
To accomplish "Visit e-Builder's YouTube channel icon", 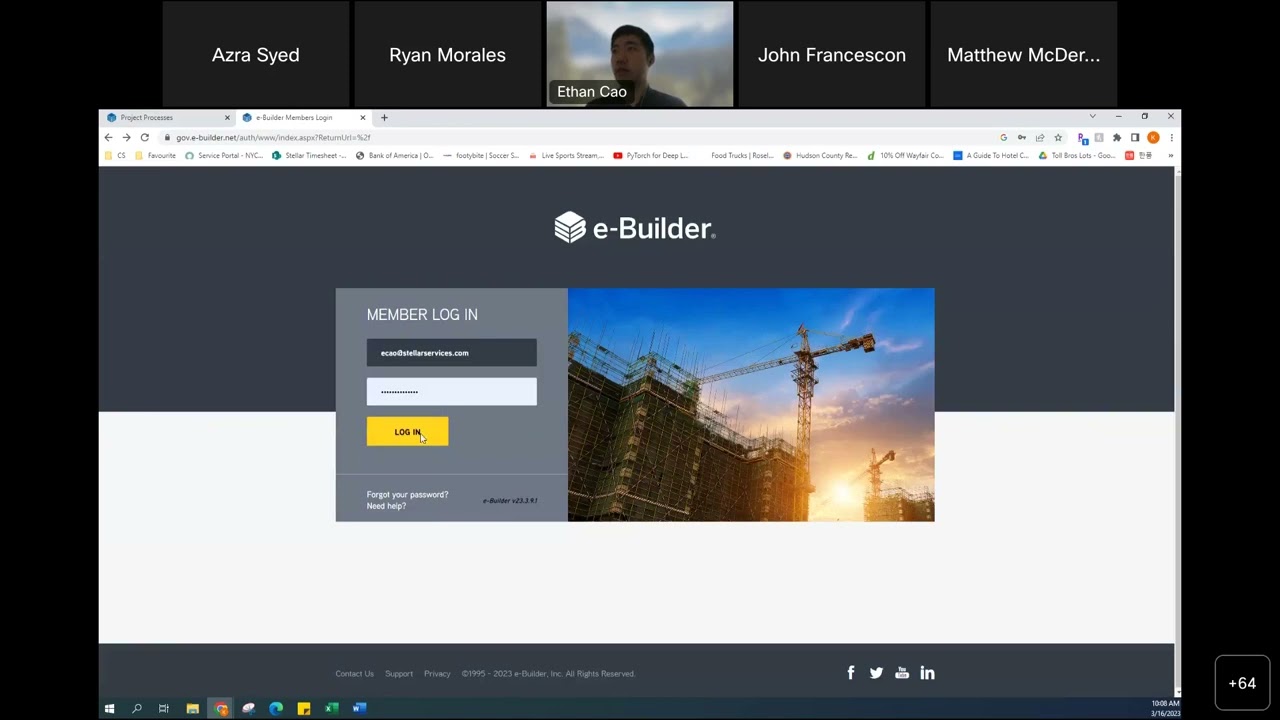I will (902, 673).
